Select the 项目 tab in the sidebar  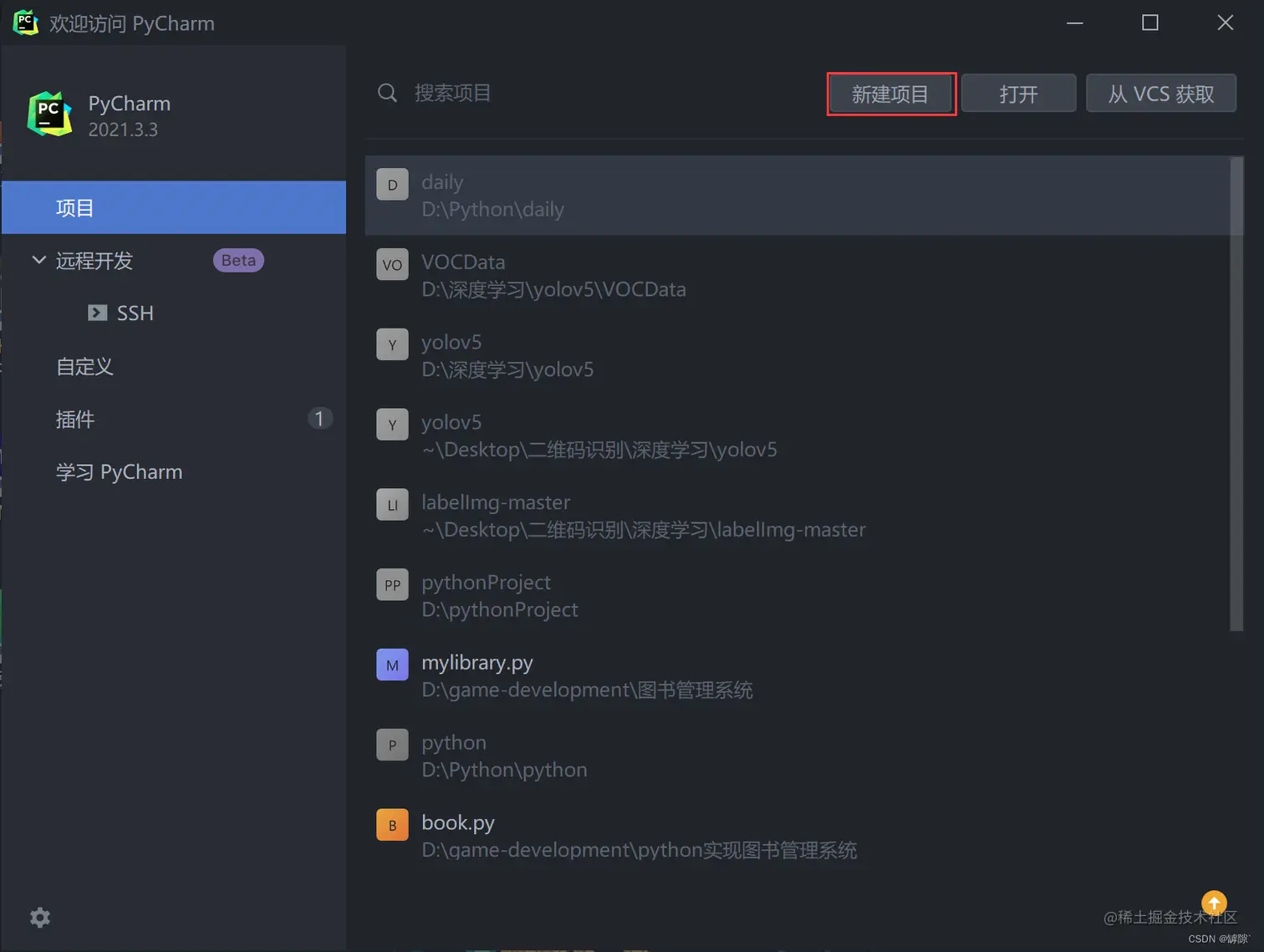75,207
